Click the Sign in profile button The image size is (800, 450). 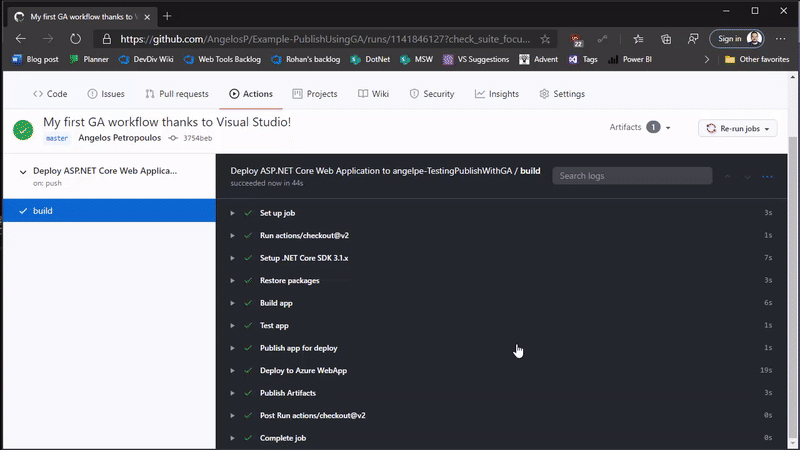coord(740,39)
